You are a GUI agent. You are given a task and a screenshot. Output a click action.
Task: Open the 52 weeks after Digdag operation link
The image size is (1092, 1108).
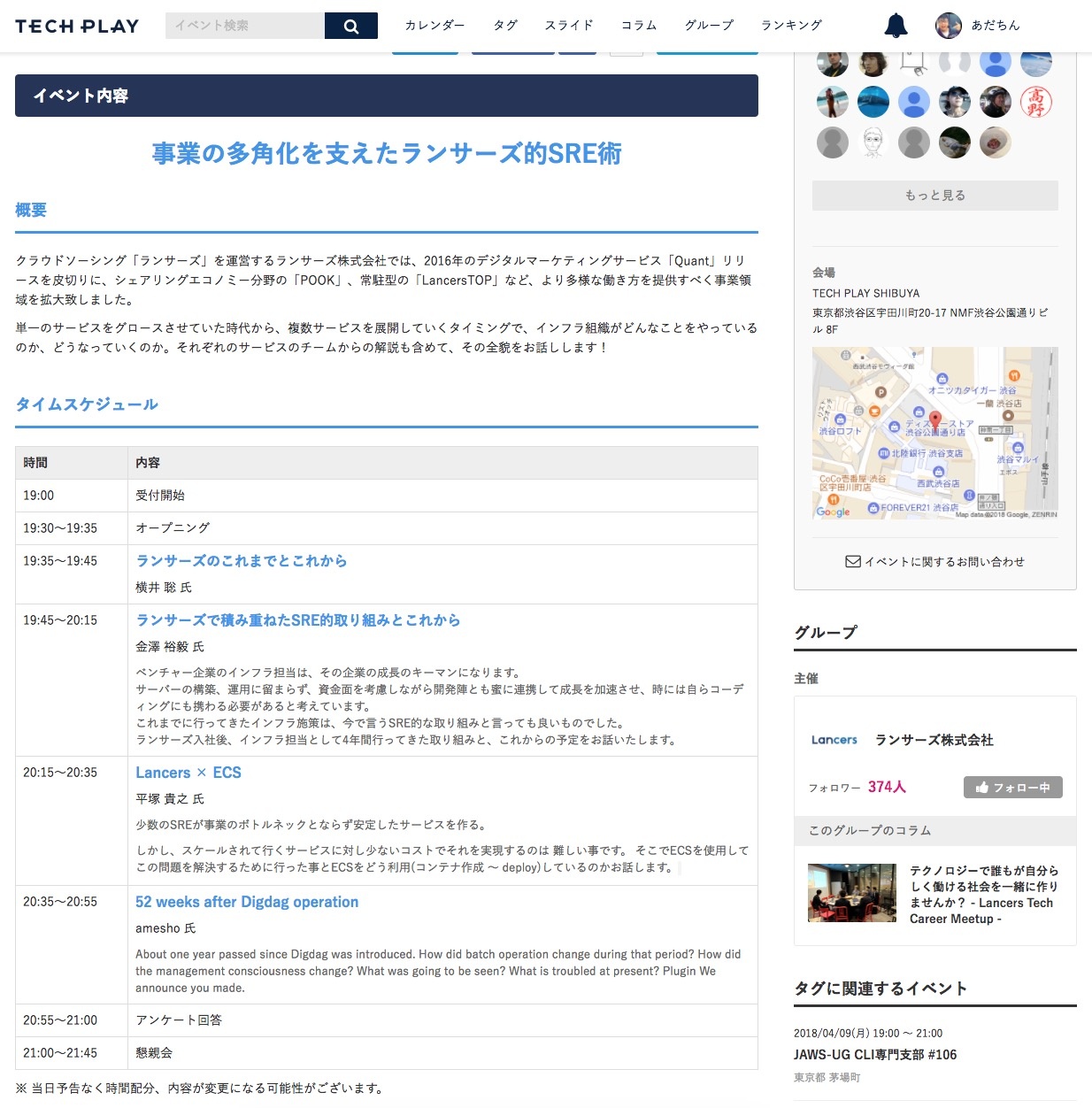tap(247, 902)
